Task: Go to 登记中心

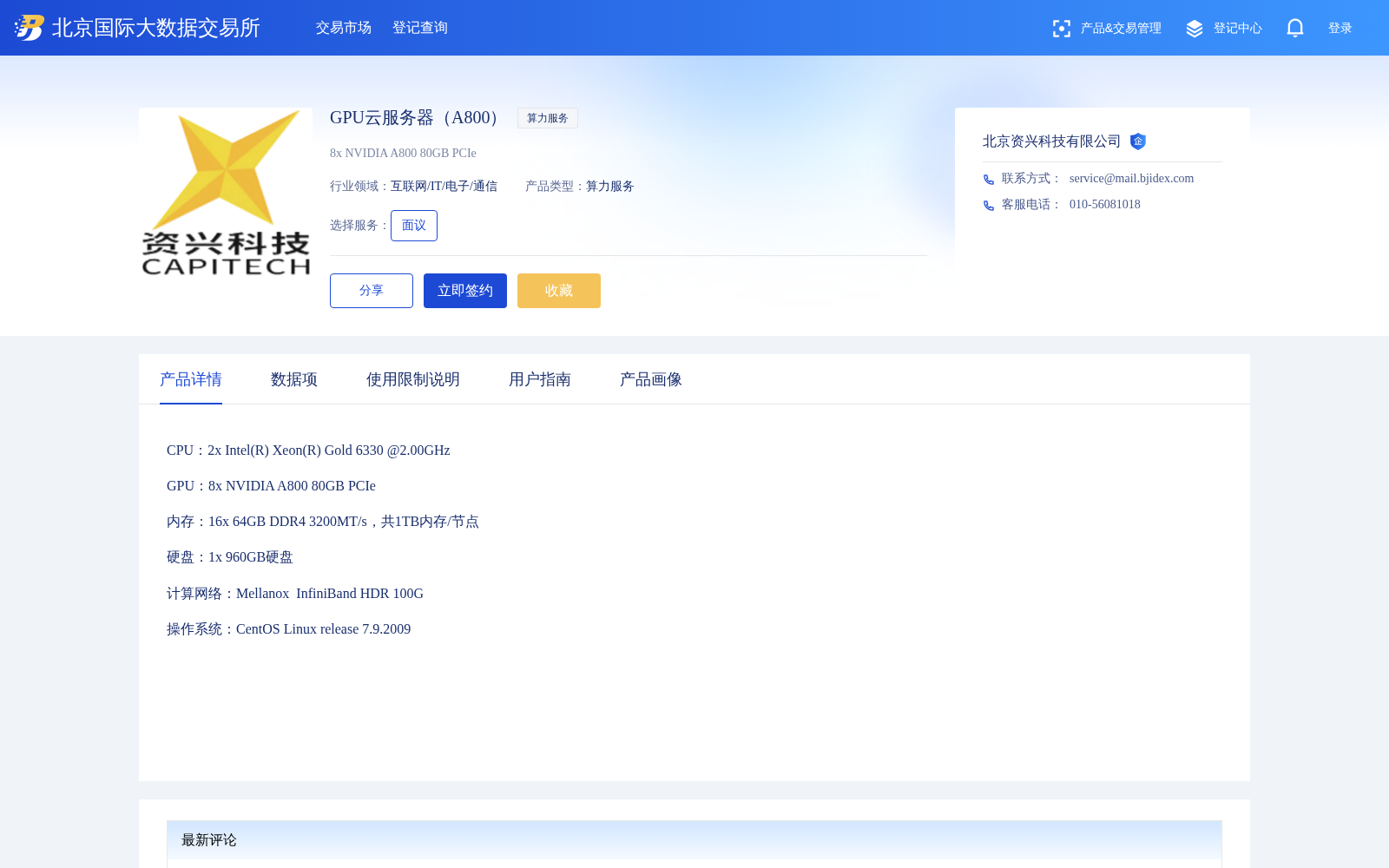Action: tap(1238, 29)
